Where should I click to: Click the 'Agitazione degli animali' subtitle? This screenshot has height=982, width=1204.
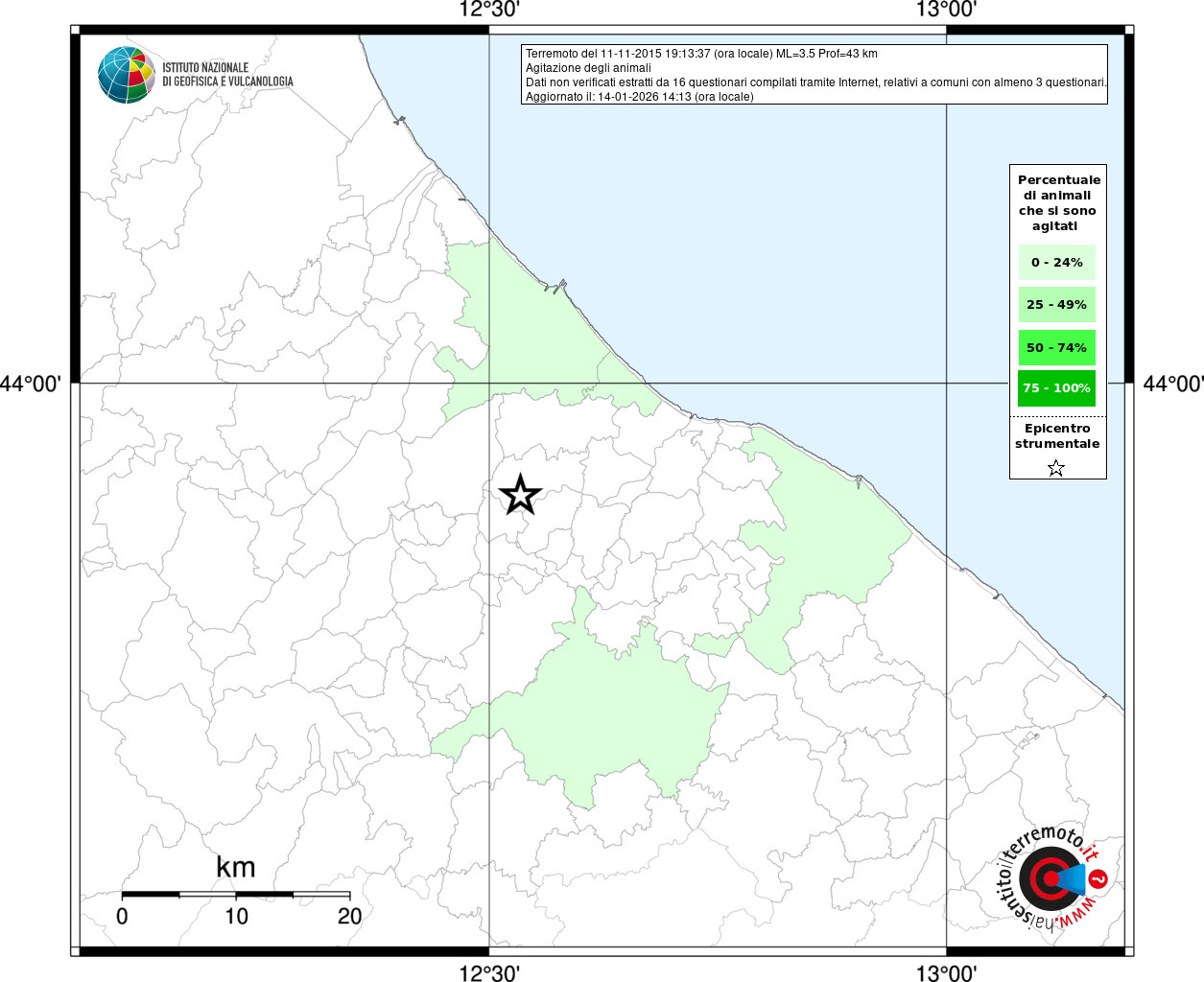(588, 68)
